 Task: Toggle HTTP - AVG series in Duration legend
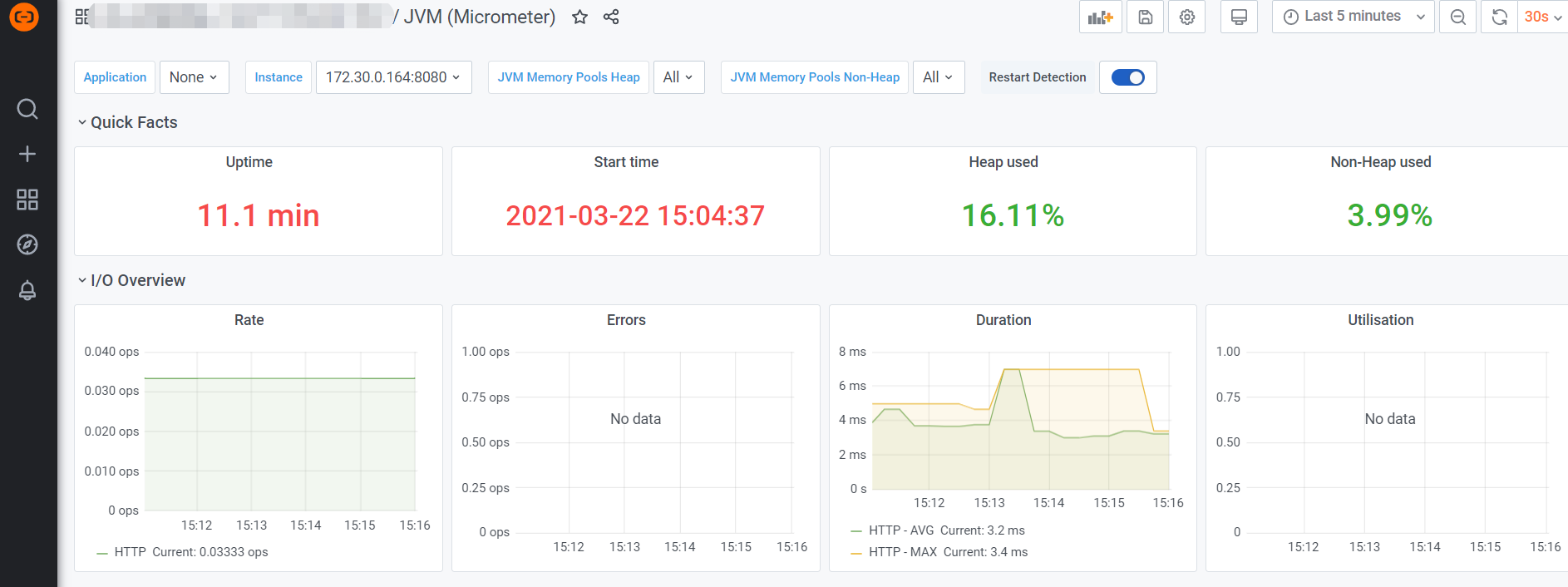pos(901,530)
